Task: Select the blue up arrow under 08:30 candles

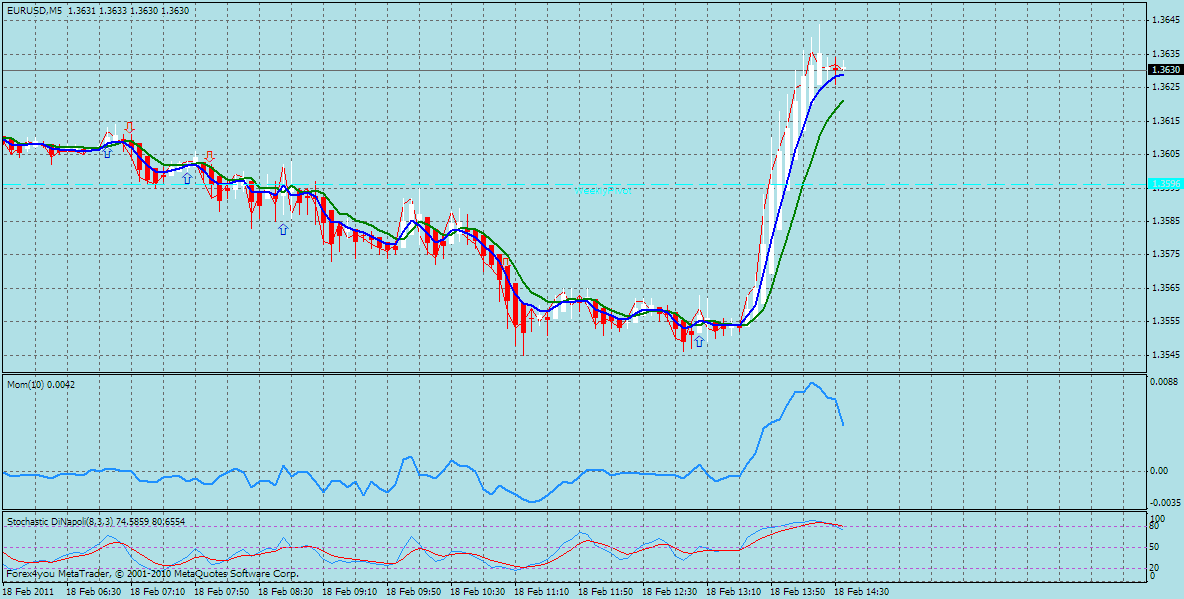Action: 283,228
